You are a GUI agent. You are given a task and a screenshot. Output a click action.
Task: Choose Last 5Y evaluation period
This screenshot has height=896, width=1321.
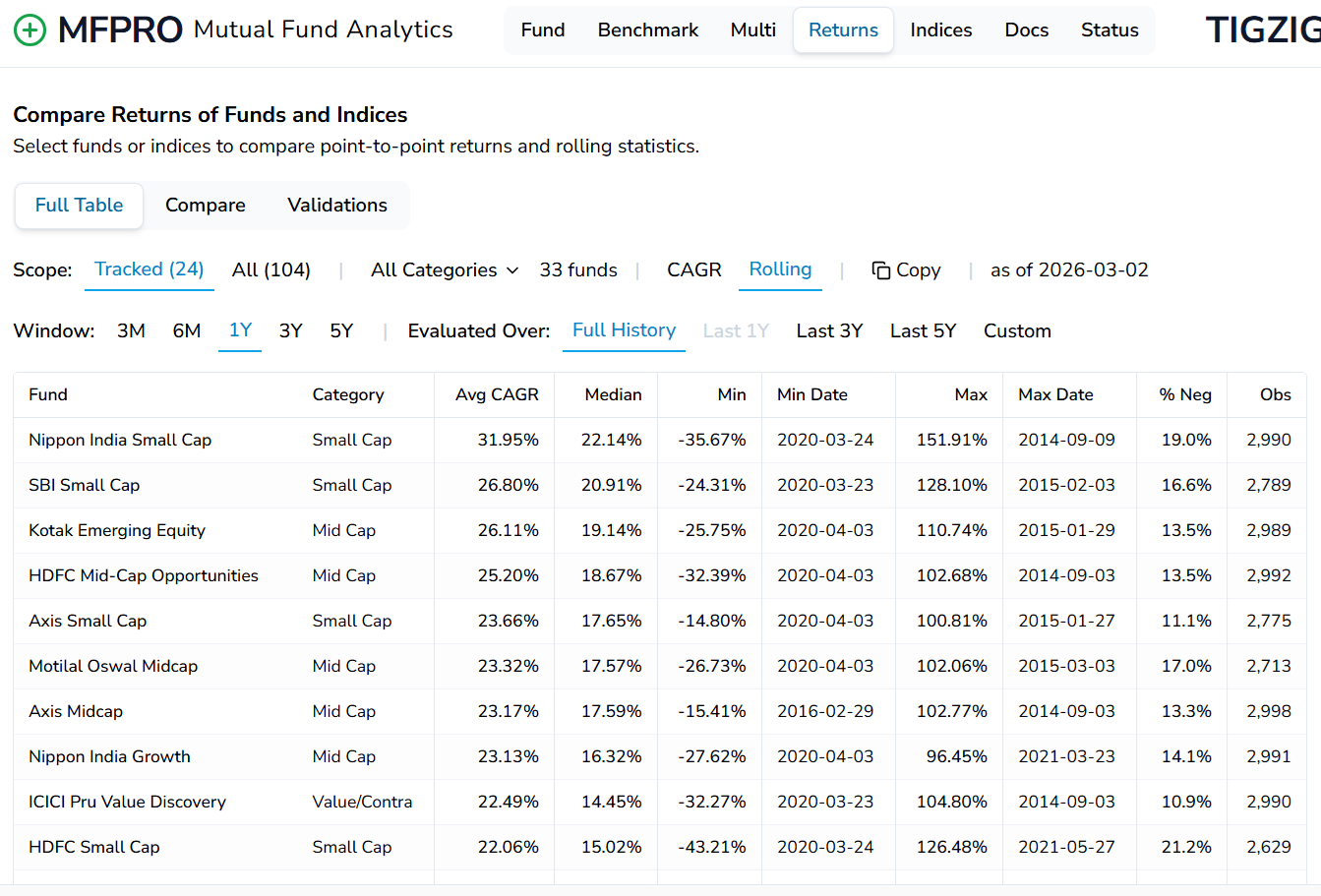tap(923, 331)
